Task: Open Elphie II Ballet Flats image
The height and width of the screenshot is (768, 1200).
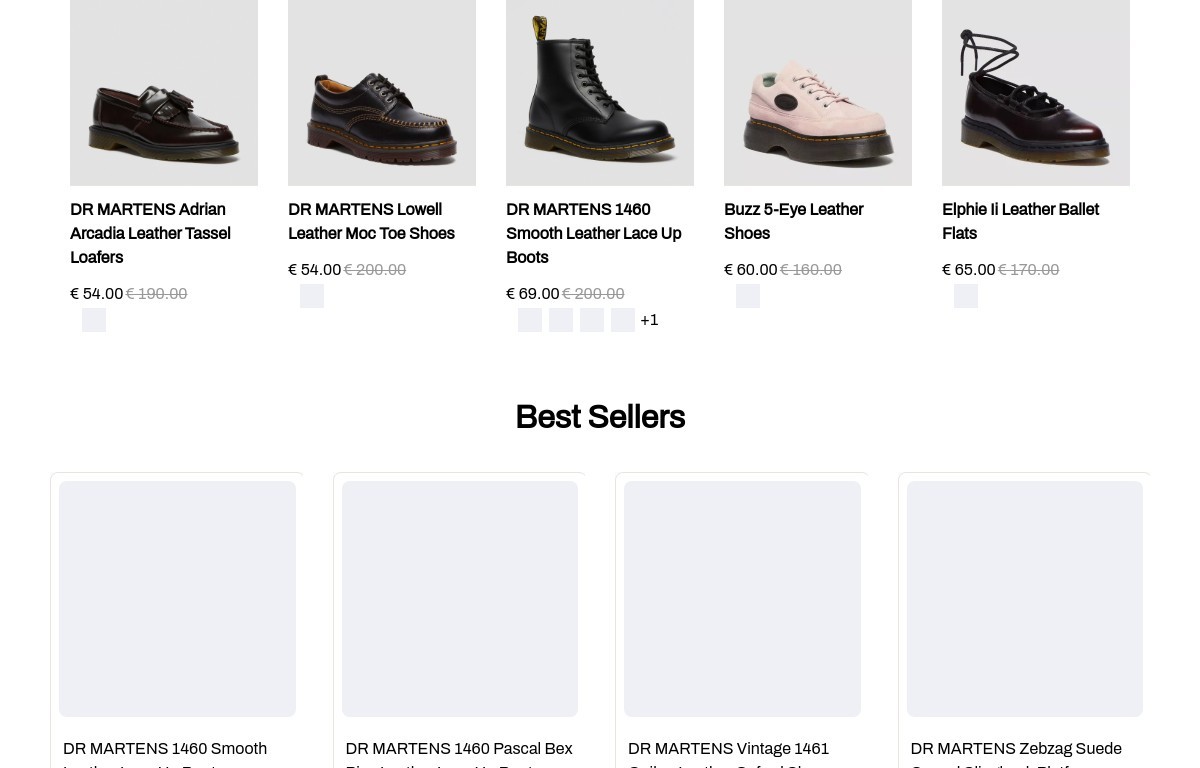Action: [1036, 92]
